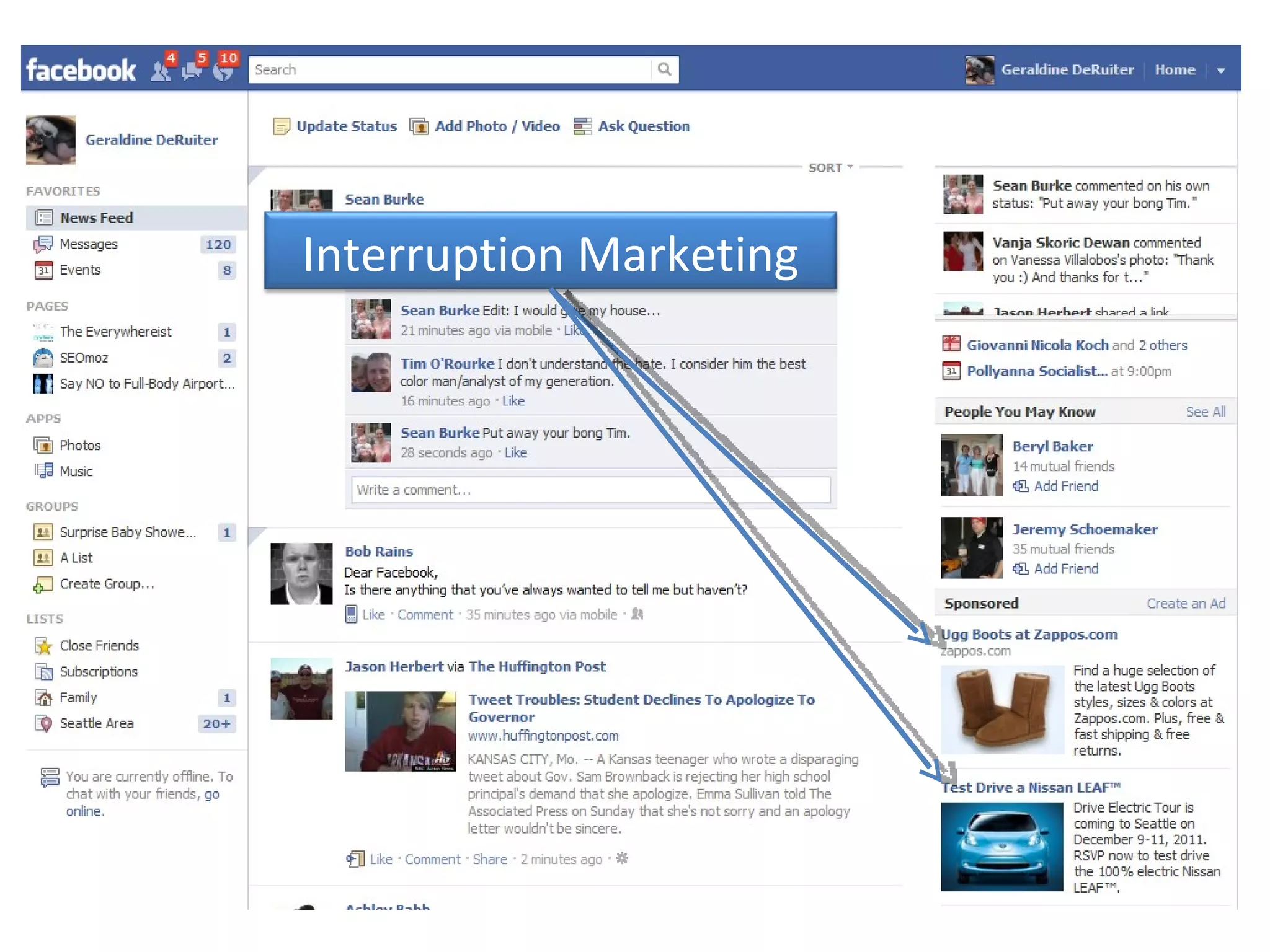
Task: Open gear options on Jason Herbert post
Action: tap(622, 858)
